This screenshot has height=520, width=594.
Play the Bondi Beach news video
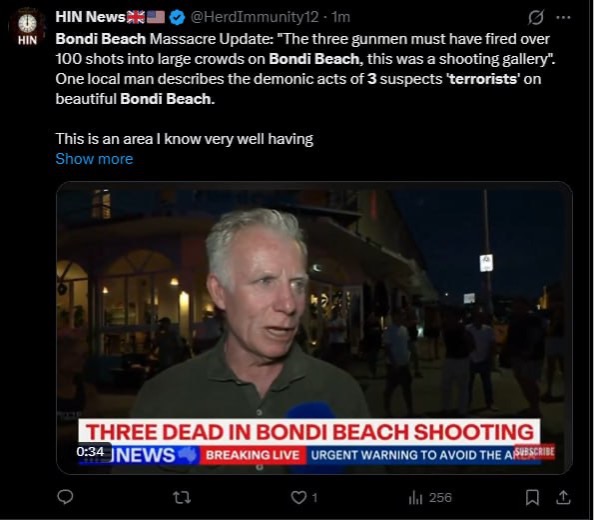314,328
